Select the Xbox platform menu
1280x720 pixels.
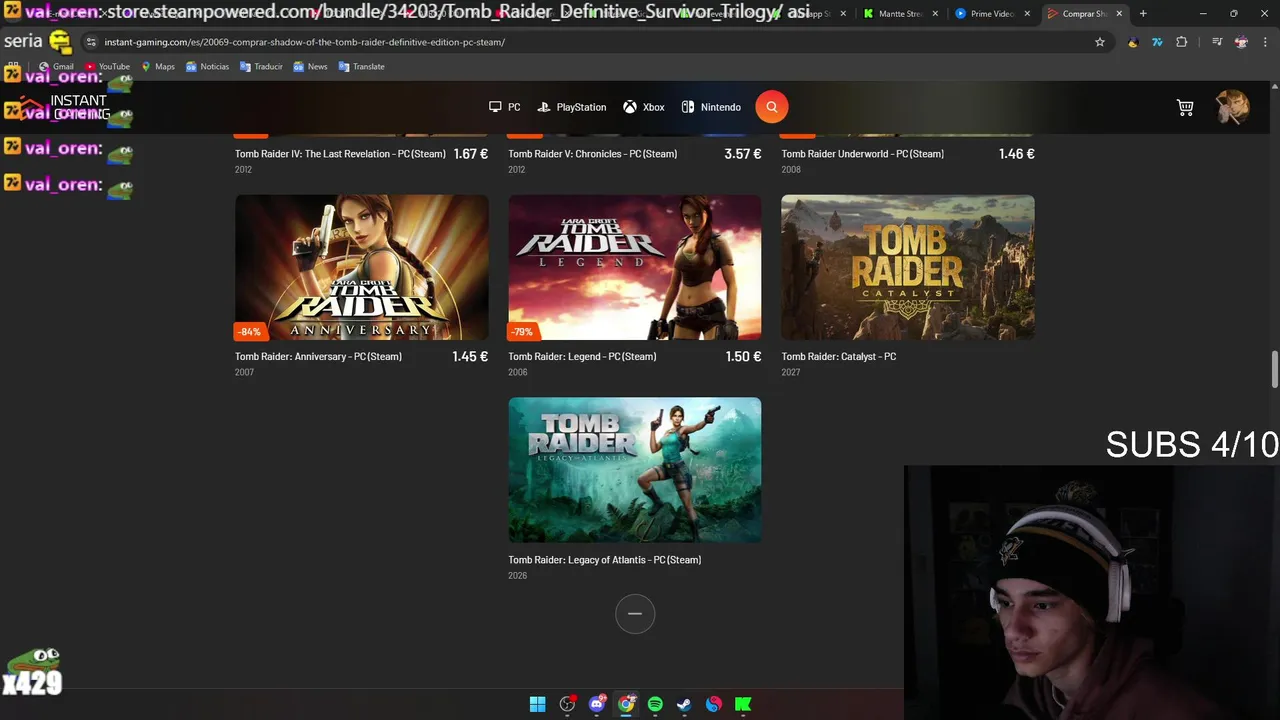[x=644, y=107]
